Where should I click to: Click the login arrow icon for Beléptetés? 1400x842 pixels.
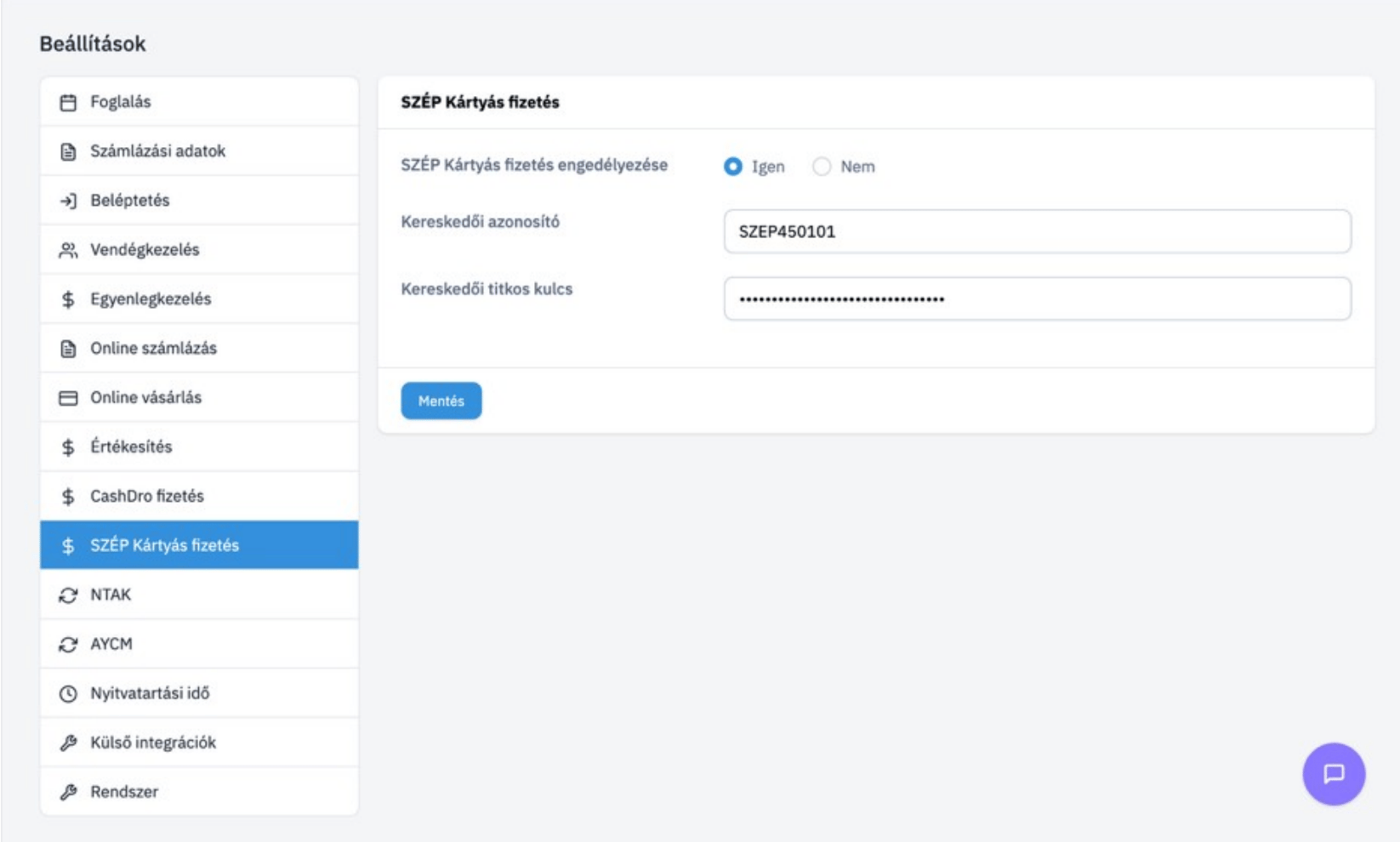(x=68, y=201)
